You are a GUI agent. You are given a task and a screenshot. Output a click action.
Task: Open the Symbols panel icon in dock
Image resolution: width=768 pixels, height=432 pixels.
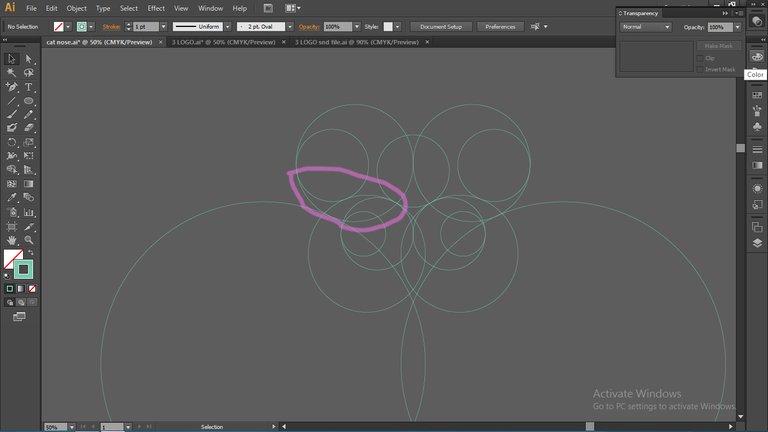[757, 127]
